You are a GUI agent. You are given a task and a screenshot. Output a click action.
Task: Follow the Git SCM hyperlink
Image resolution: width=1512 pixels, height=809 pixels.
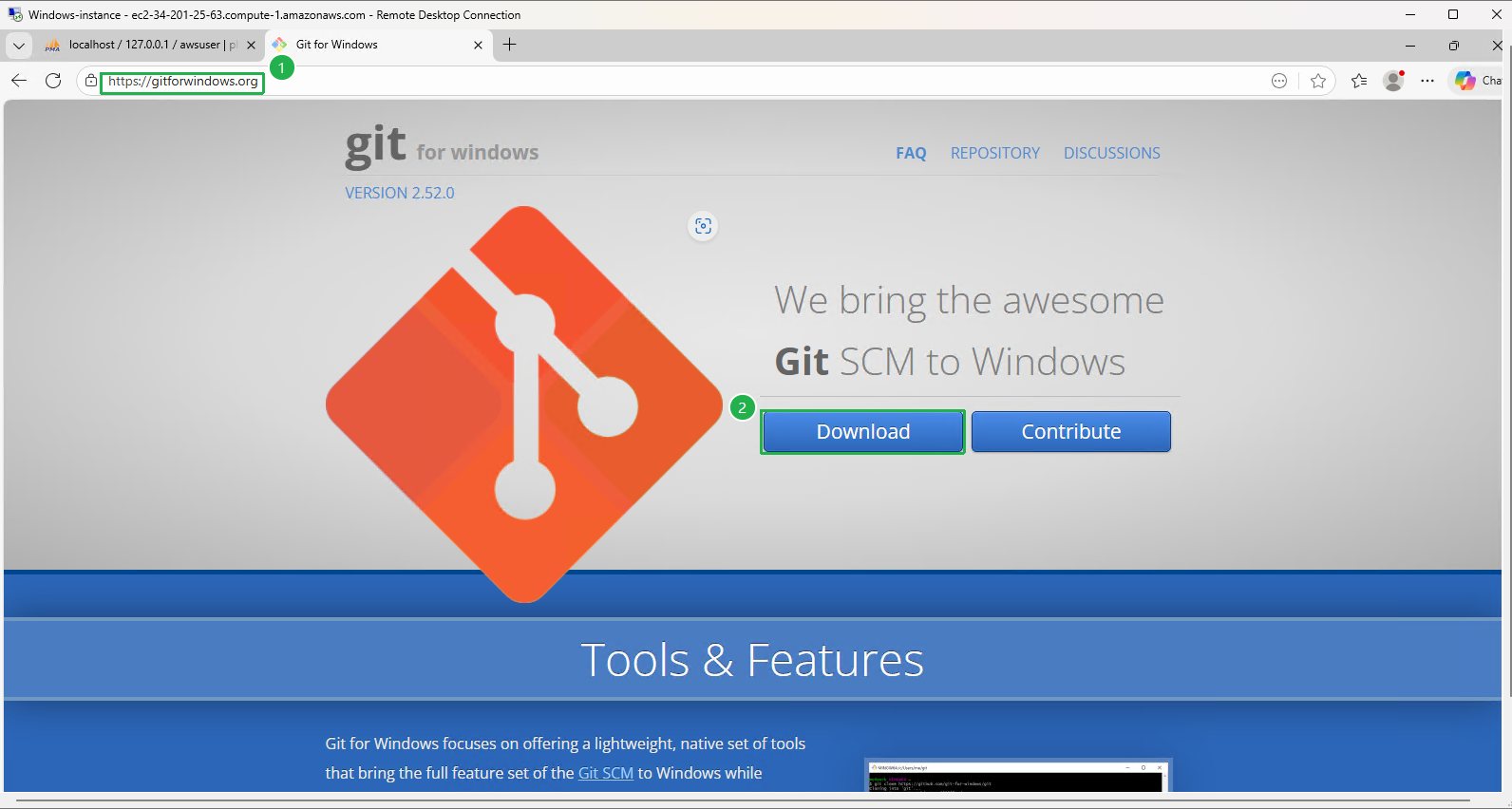click(x=606, y=773)
